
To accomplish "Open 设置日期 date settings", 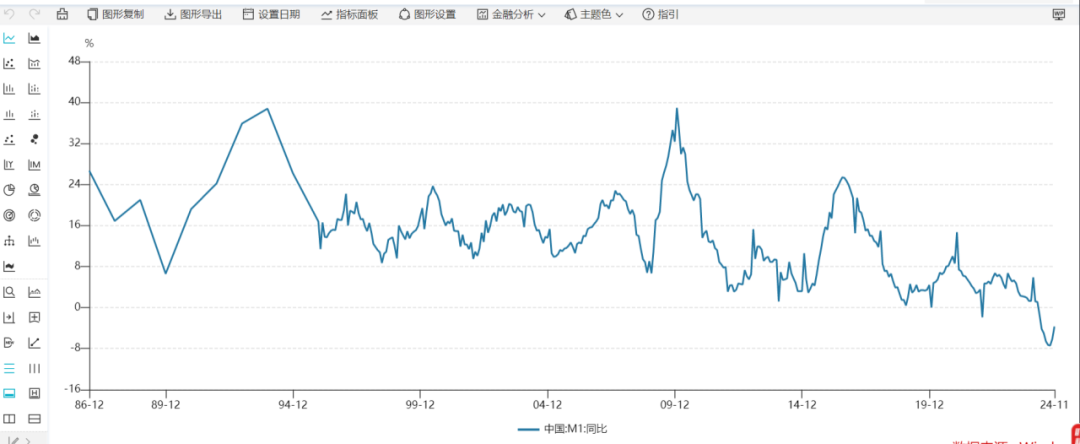I will point(271,14).
